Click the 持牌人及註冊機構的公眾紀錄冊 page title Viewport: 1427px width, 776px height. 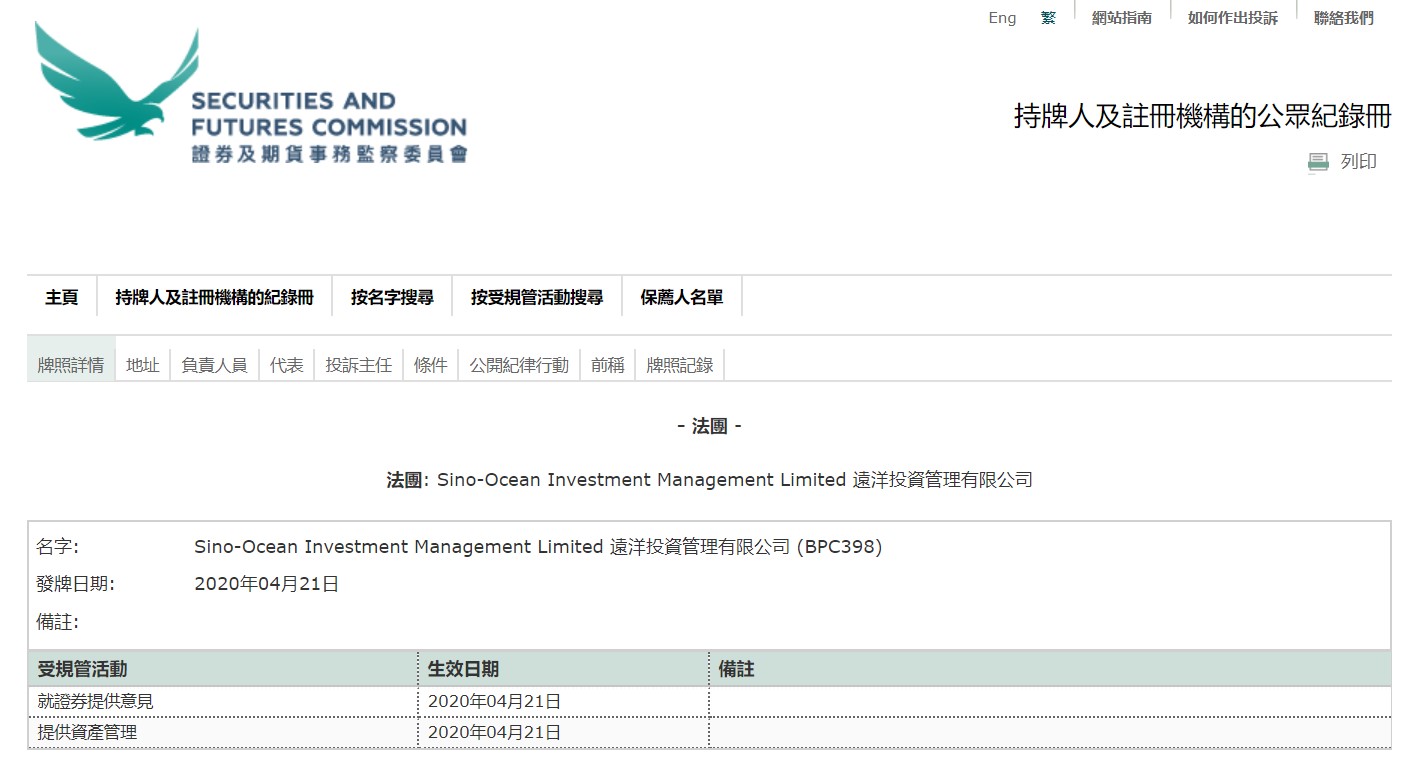1202,116
